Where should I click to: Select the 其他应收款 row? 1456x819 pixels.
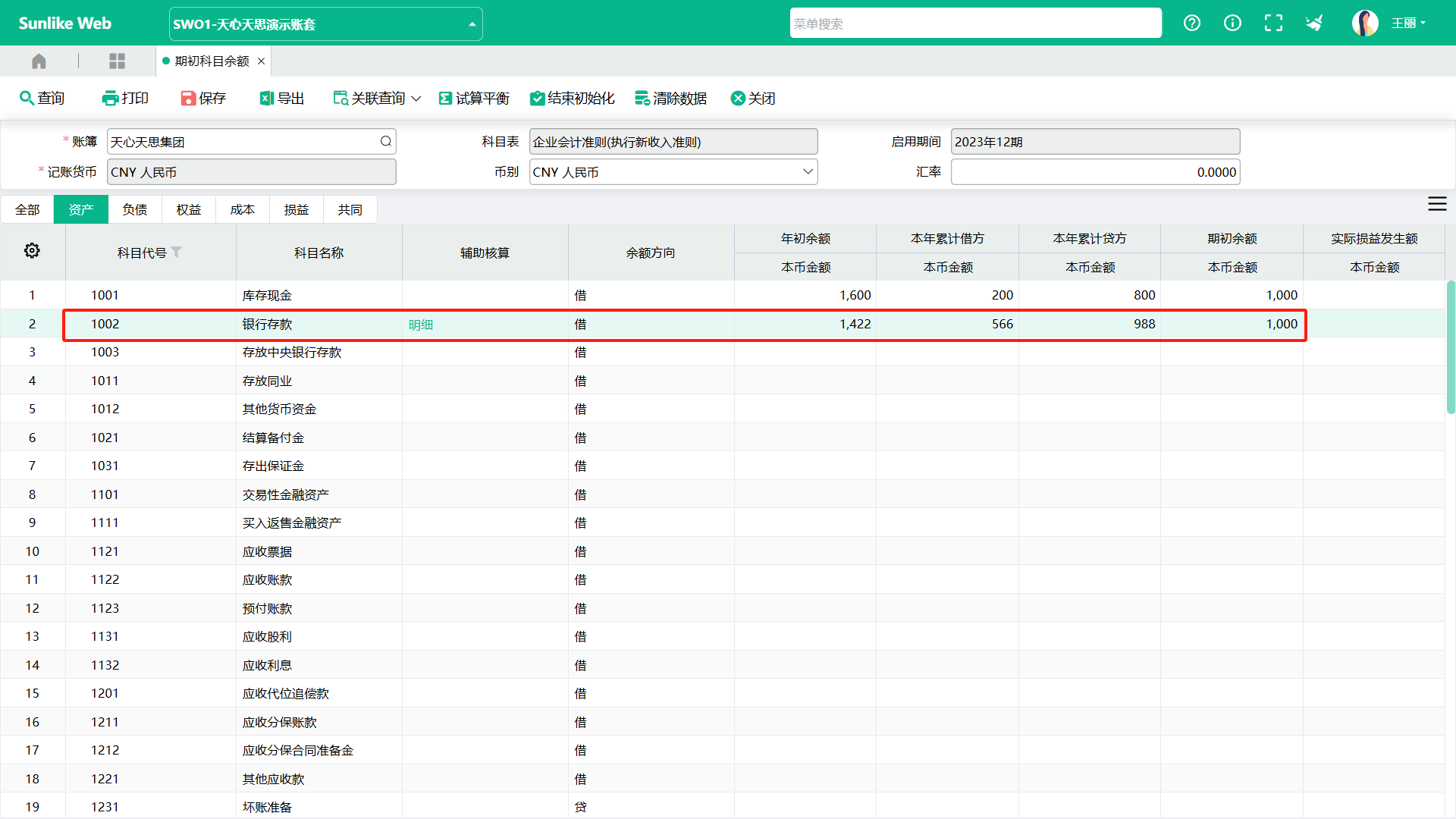[722, 779]
